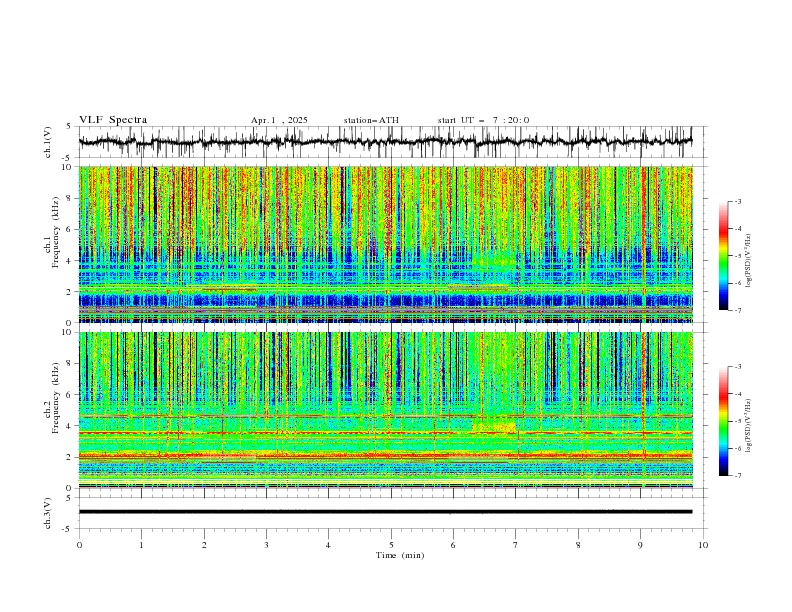Click the ch.2 "Frequency (kHz)" axis label
Screen dimensions: 792x612
(x=56, y=398)
